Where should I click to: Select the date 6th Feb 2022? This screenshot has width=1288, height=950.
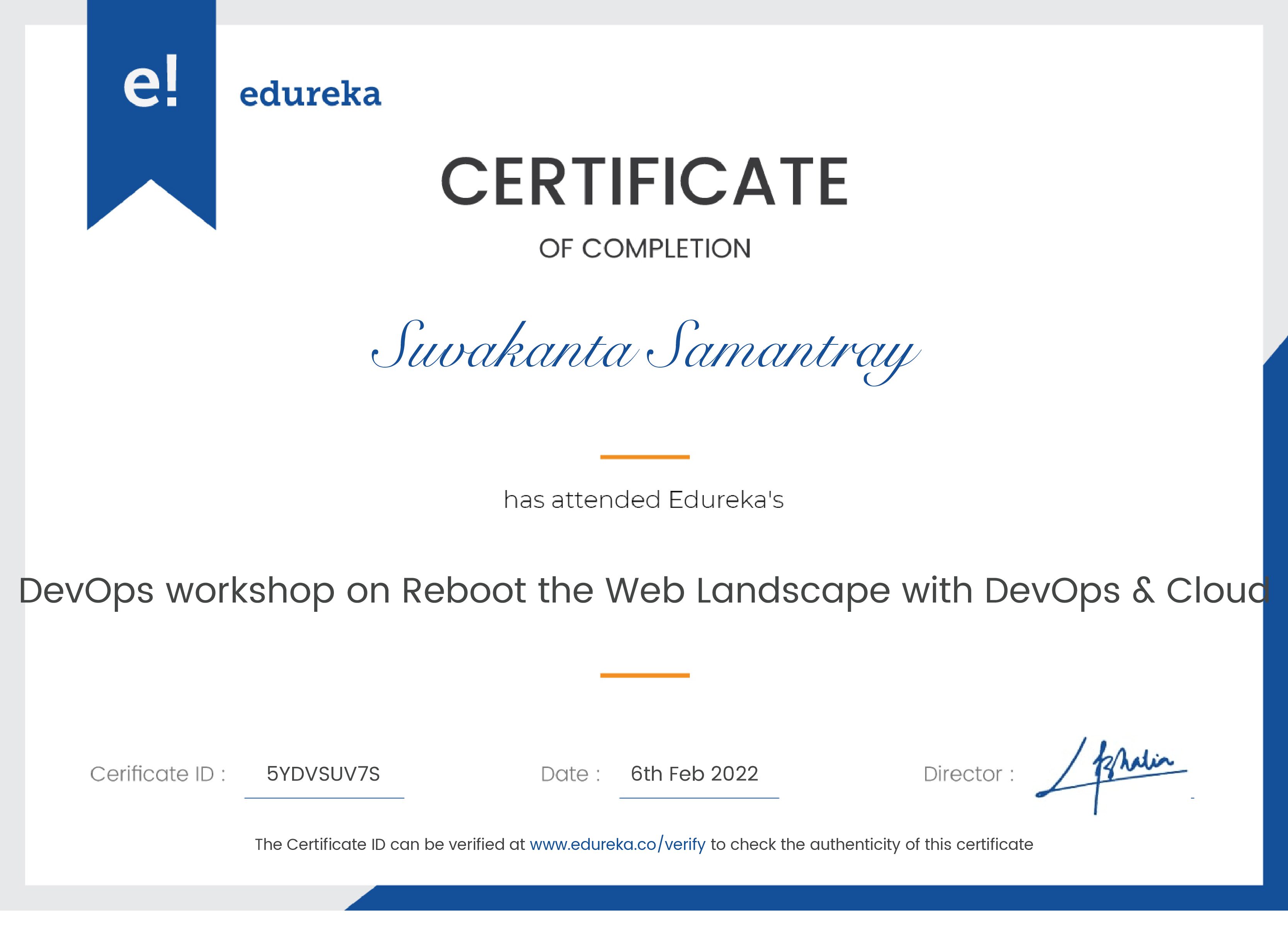[x=694, y=773]
